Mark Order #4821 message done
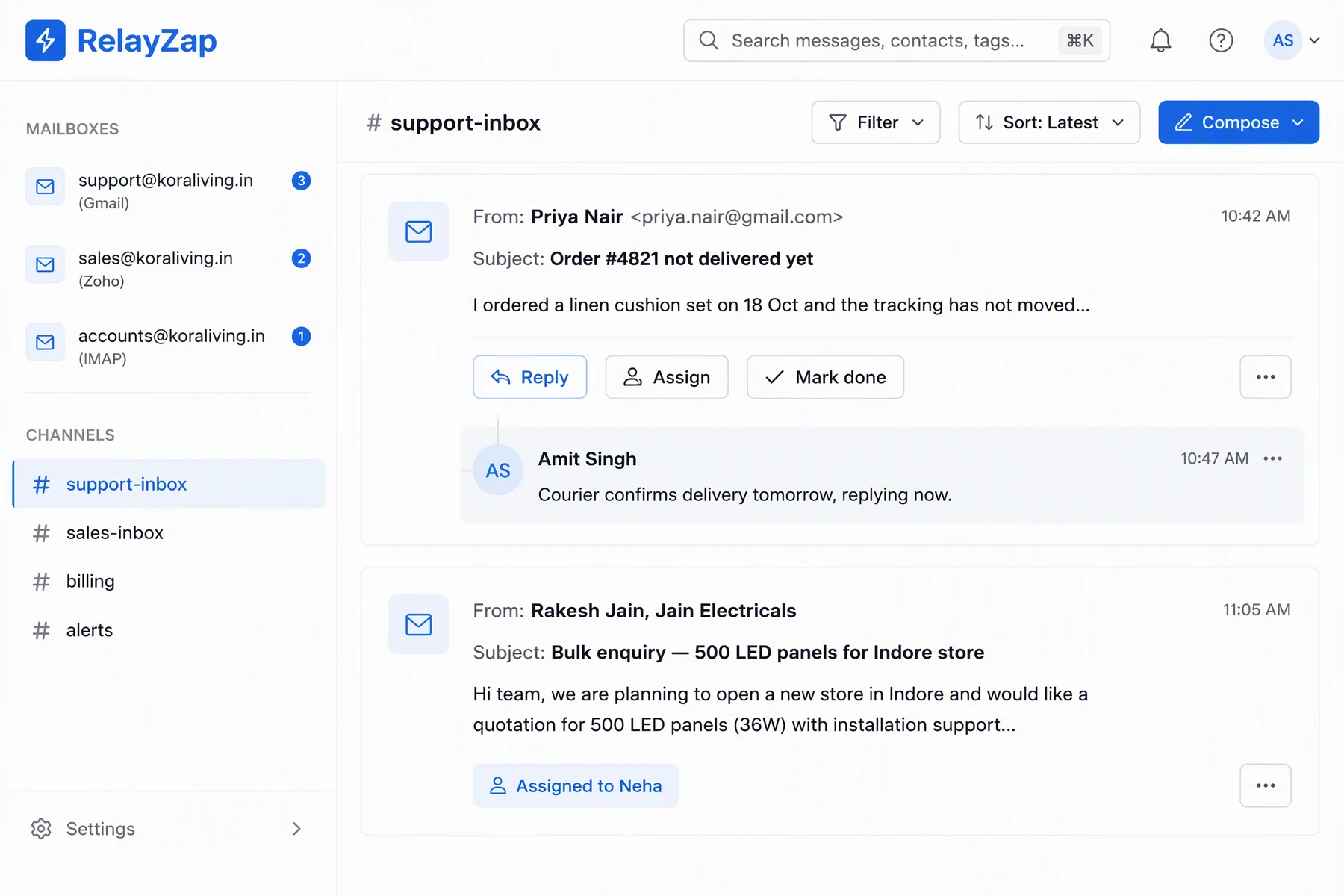This screenshot has width=1344, height=896. coord(825,377)
